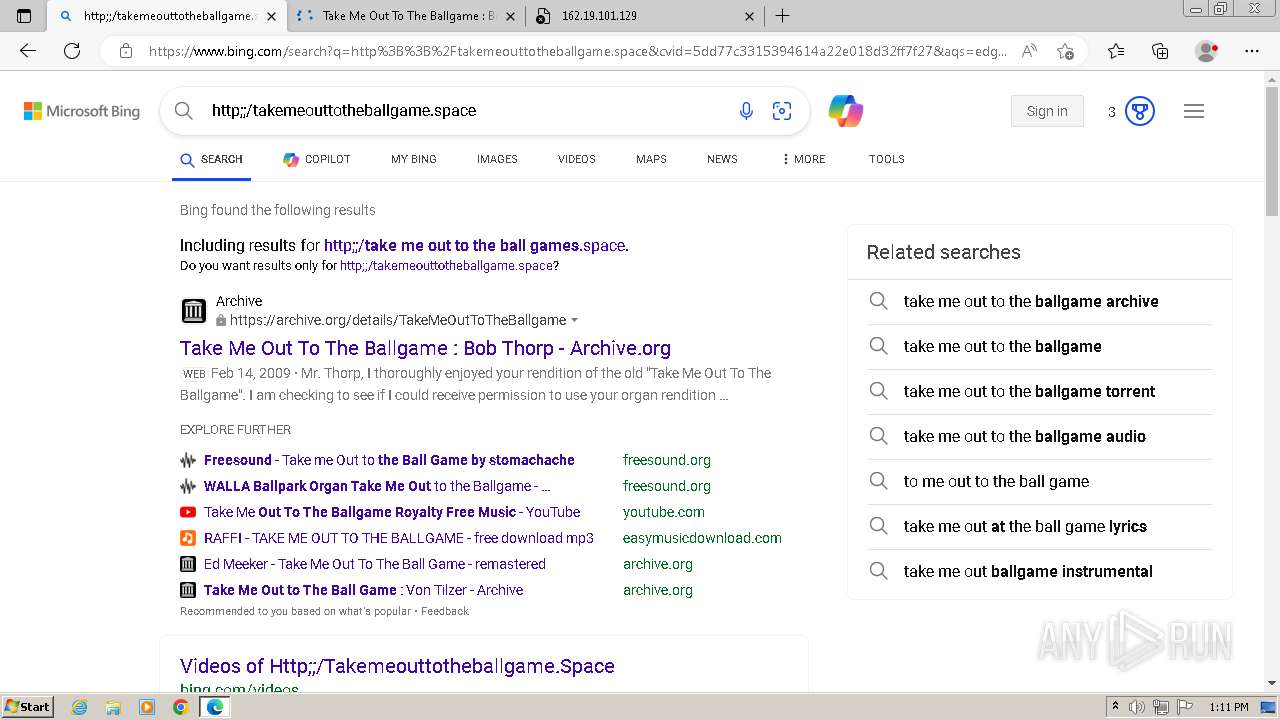
Task: Add this page to favorites star icon
Action: coord(1065,51)
